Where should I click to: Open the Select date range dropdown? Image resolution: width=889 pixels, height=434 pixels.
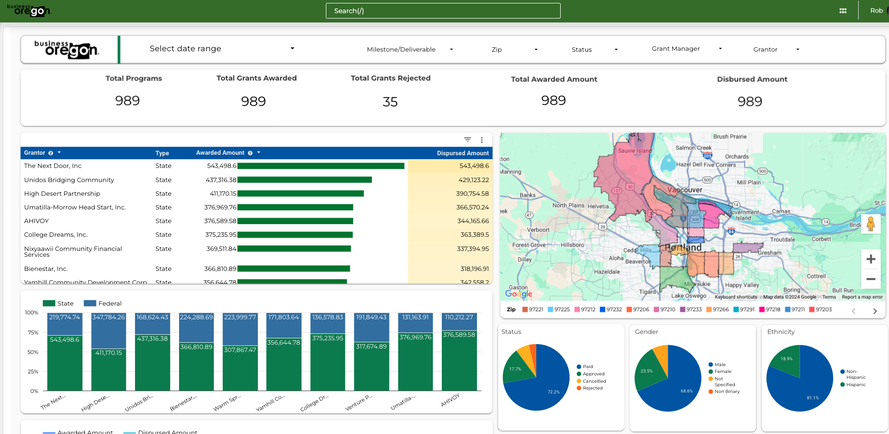point(221,49)
